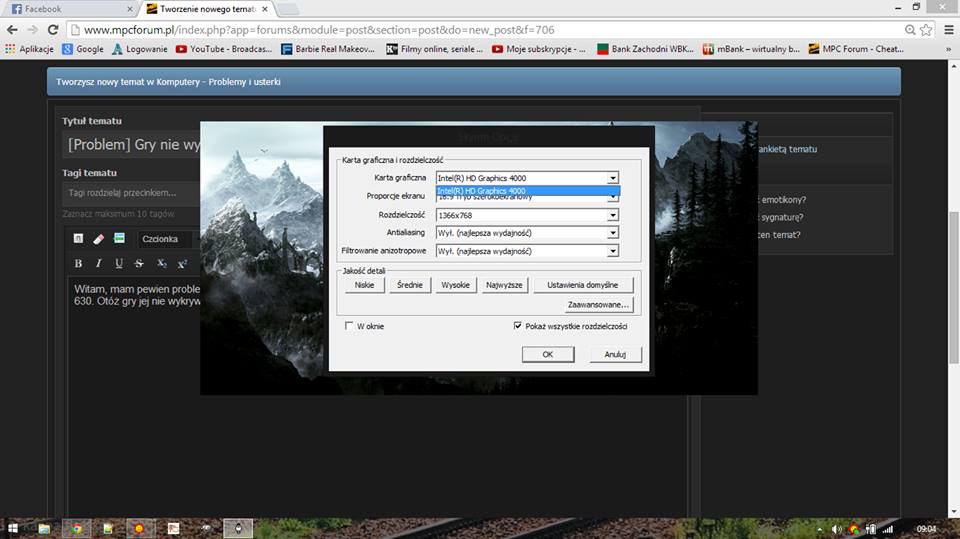Reload the current page

tap(53, 29)
